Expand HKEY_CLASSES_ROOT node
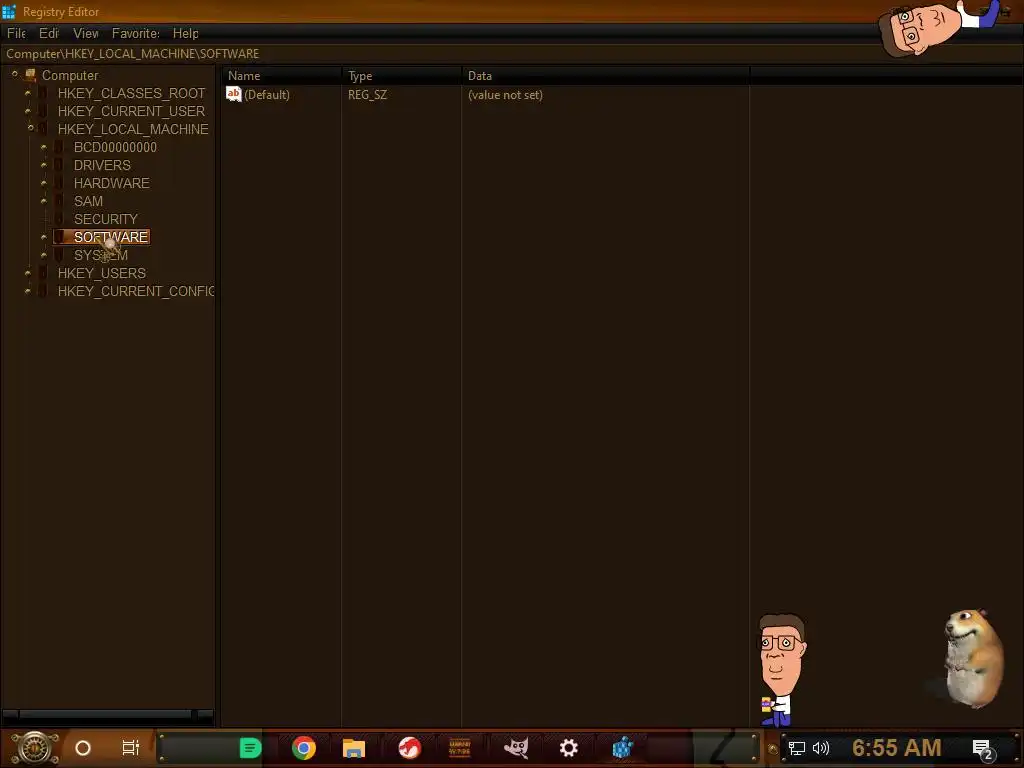The width and height of the screenshot is (1024, 768). (x=27, y=93)
